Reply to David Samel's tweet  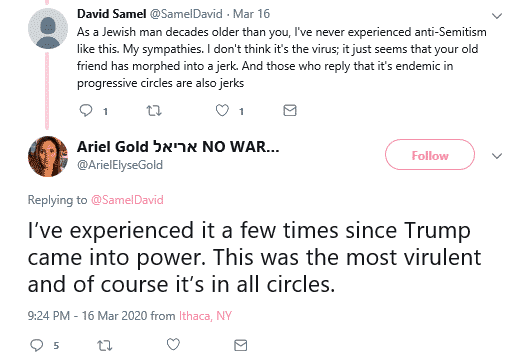[86, 110]
